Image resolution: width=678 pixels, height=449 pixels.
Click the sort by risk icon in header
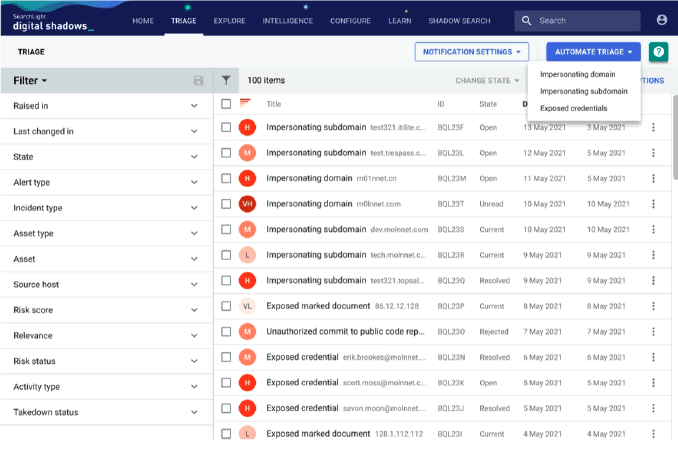pos(245,103)
